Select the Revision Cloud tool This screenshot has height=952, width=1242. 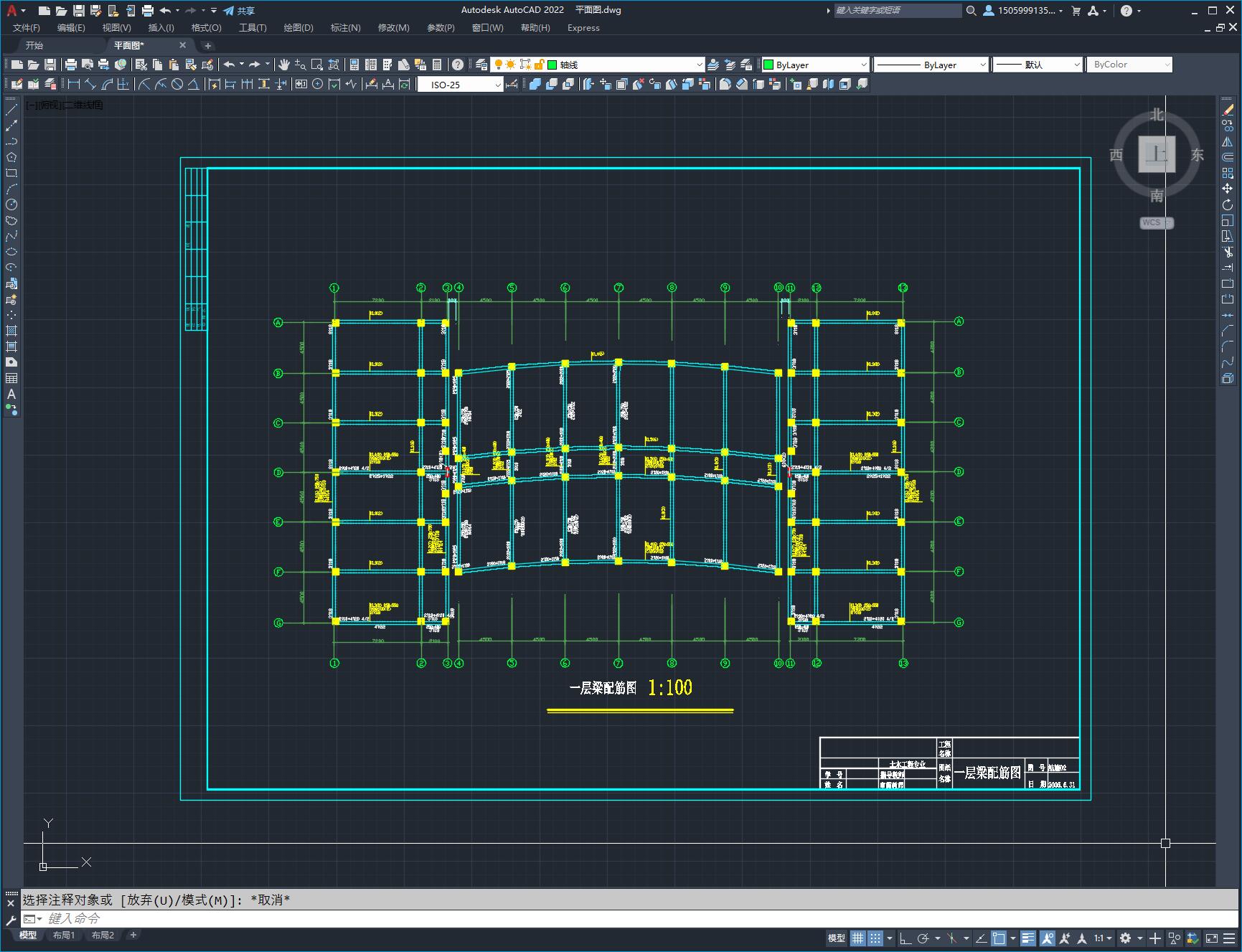click(x=11, y=220)
